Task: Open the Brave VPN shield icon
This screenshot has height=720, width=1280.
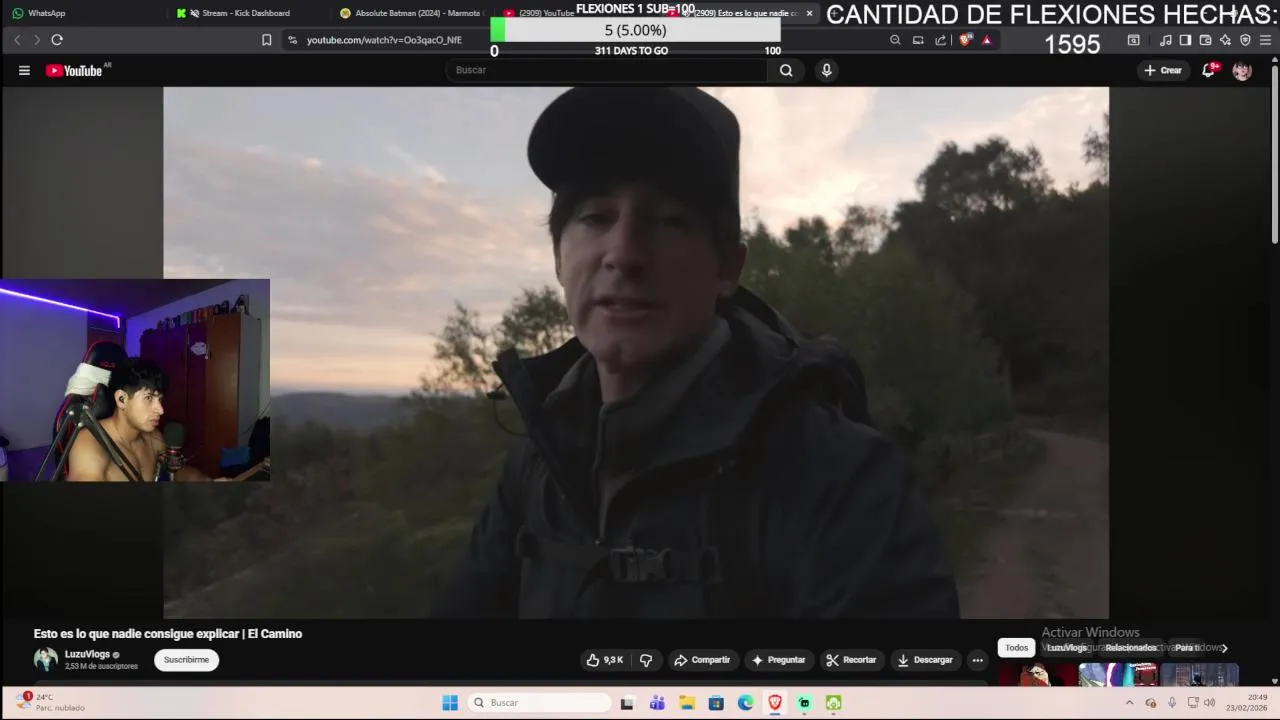Action: [x=1245, y=40]
